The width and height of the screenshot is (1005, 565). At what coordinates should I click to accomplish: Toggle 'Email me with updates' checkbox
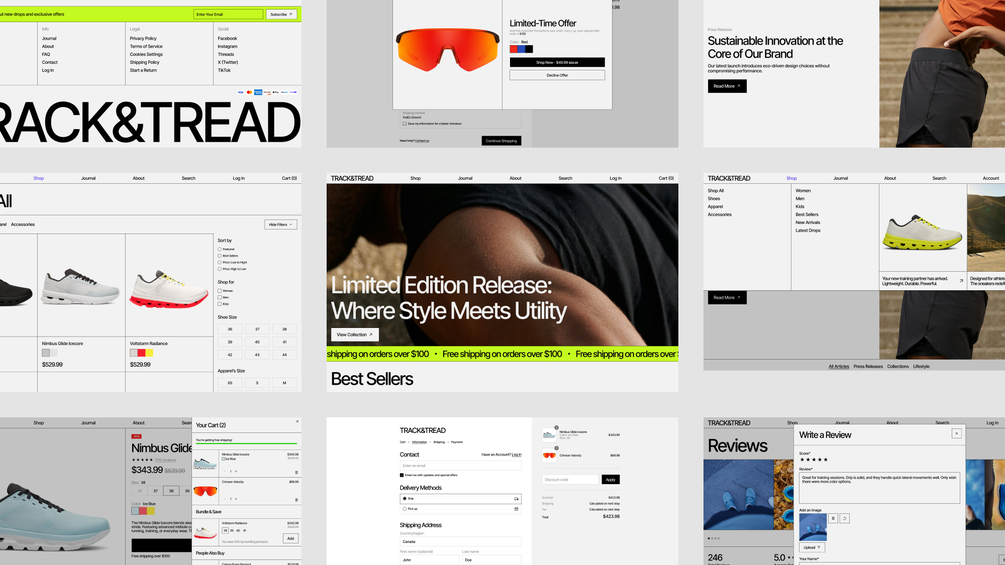pyautogui.click(x=402, y=475)
